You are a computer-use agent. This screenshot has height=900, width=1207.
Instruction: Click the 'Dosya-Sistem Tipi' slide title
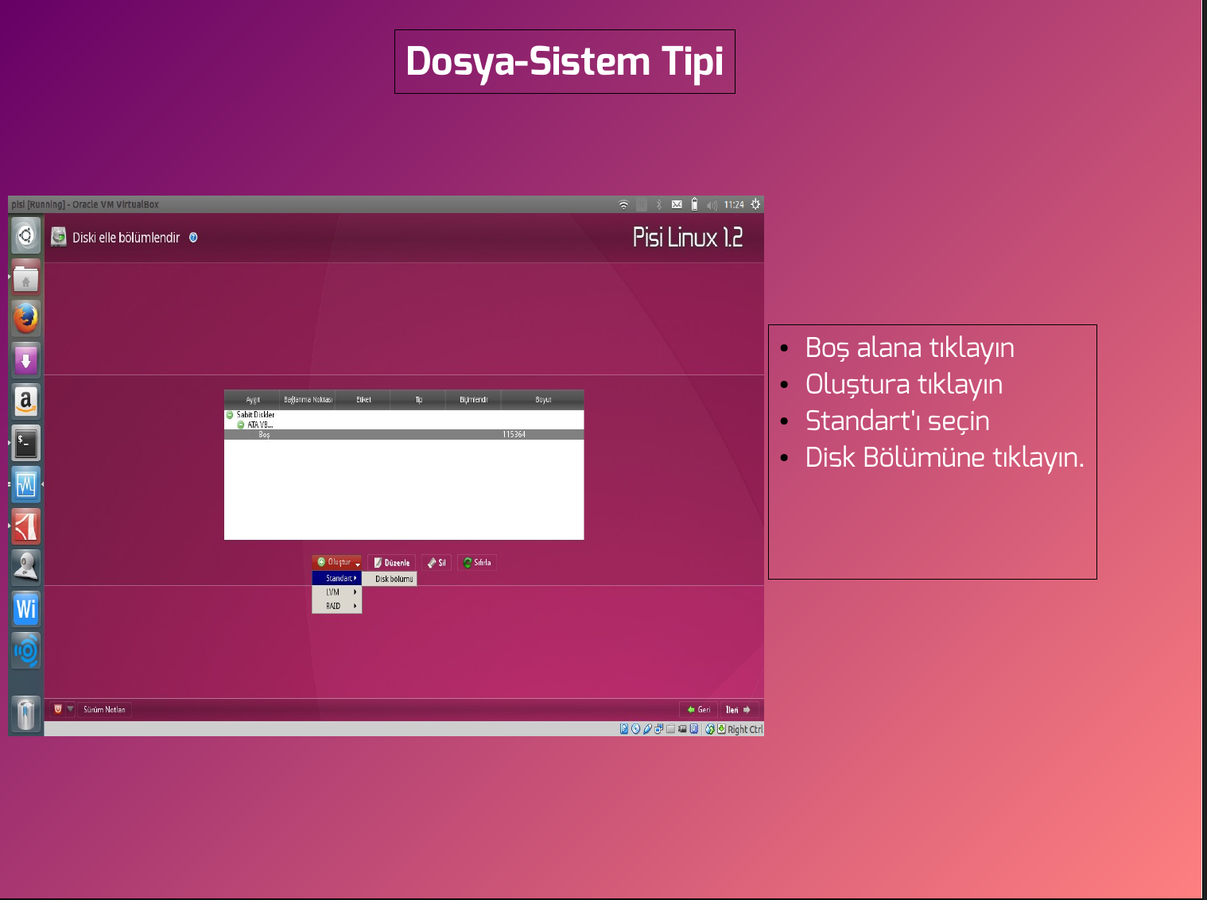point(565,62)
